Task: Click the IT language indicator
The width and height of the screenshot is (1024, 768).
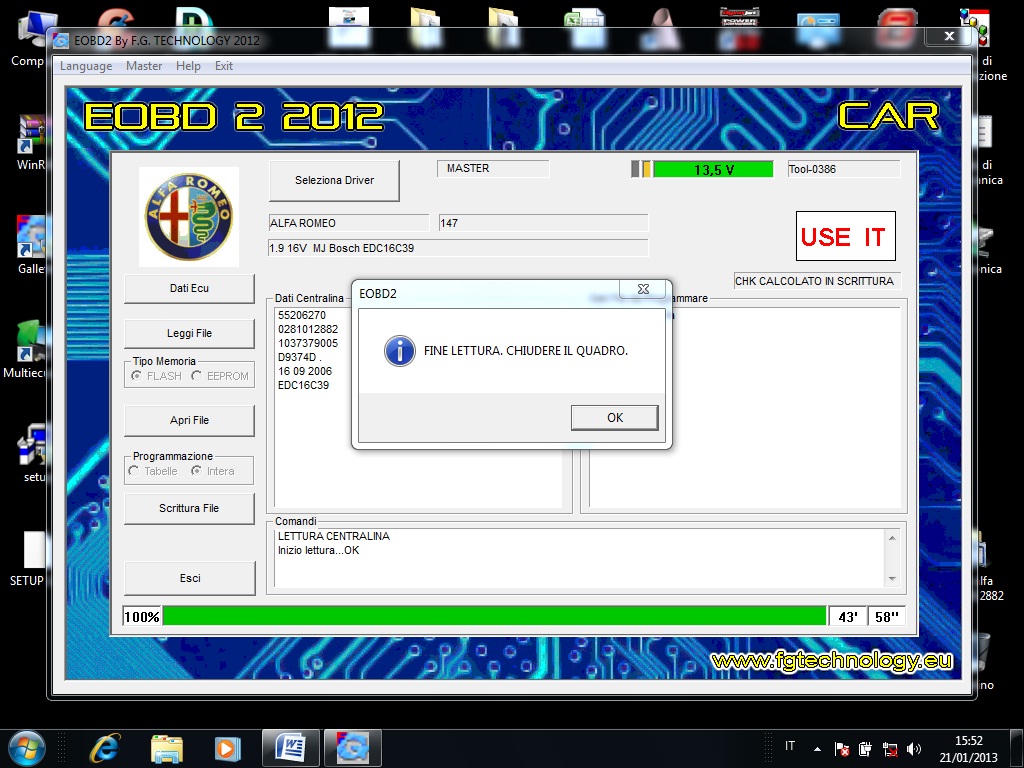Action: pos(790,746)
